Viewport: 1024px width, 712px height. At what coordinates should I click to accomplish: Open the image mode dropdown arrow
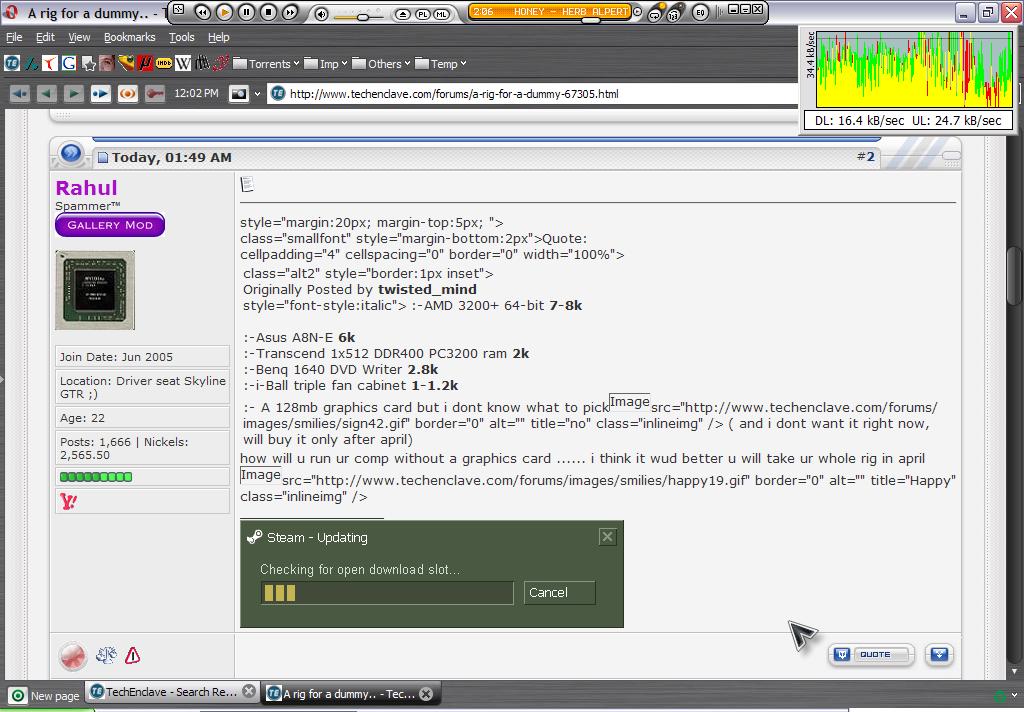coord(257,94)
